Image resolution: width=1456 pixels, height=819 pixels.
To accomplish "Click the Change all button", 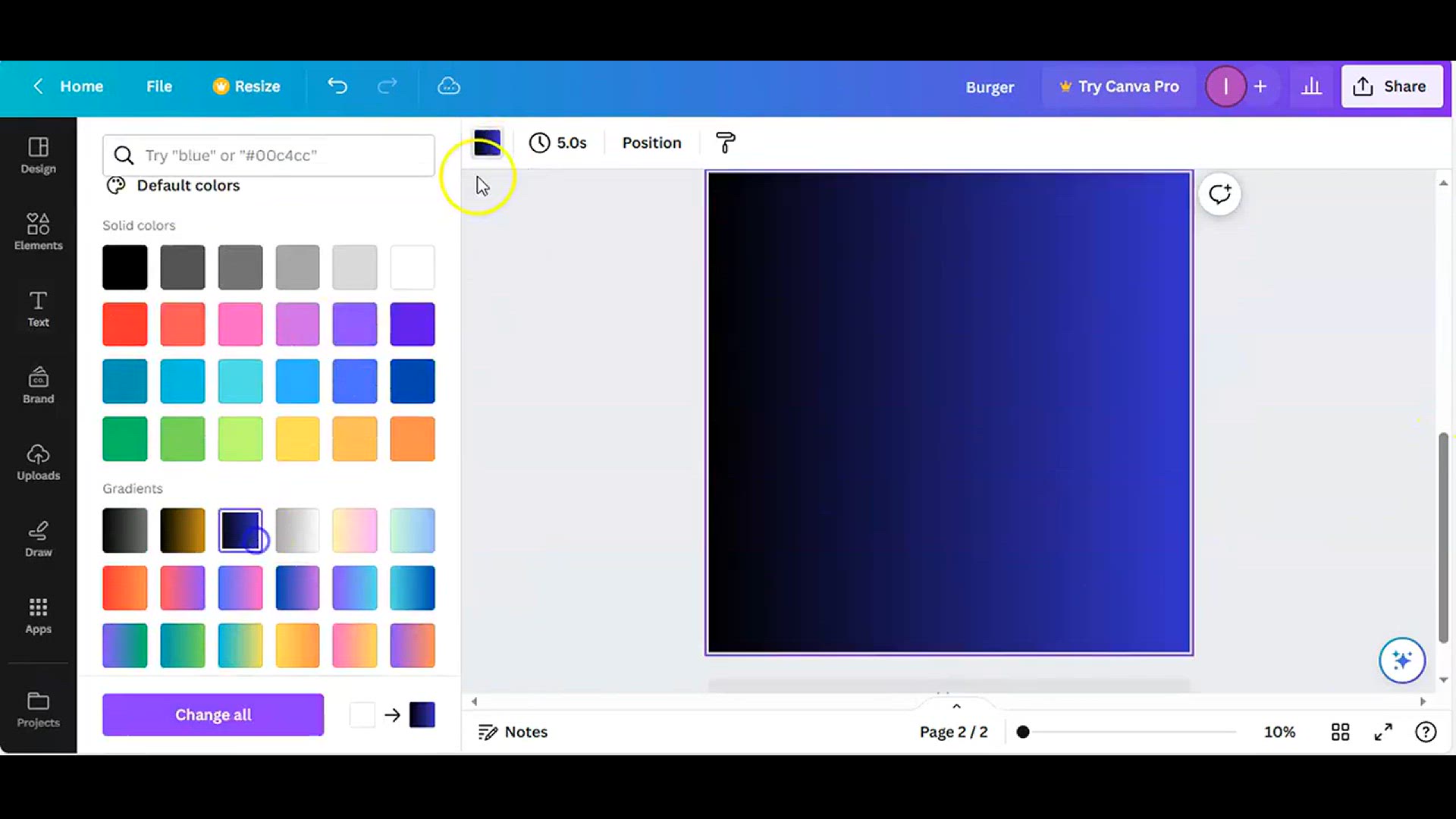I will [213, 715].
